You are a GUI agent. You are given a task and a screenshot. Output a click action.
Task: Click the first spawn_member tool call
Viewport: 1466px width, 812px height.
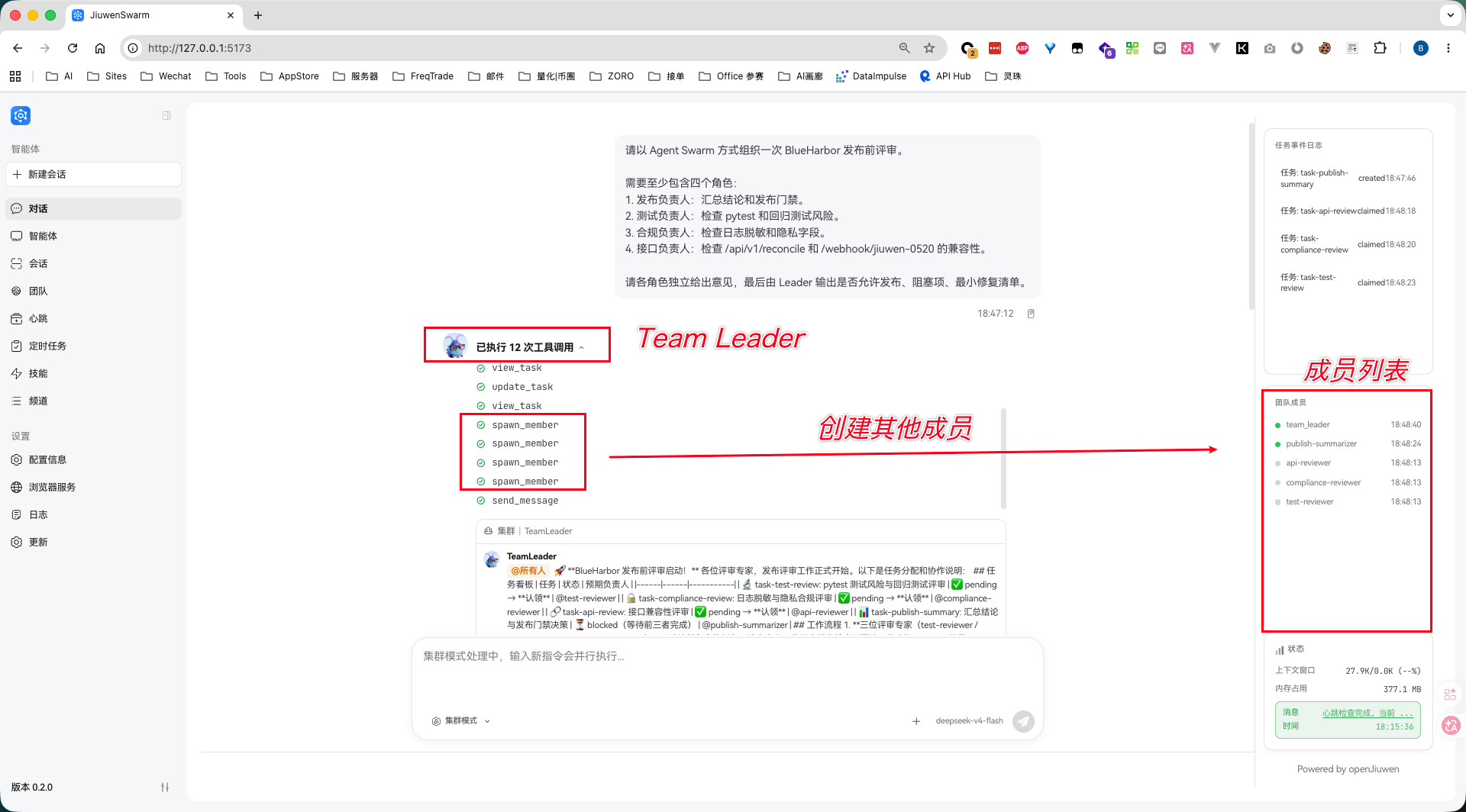tap(525, 425)
